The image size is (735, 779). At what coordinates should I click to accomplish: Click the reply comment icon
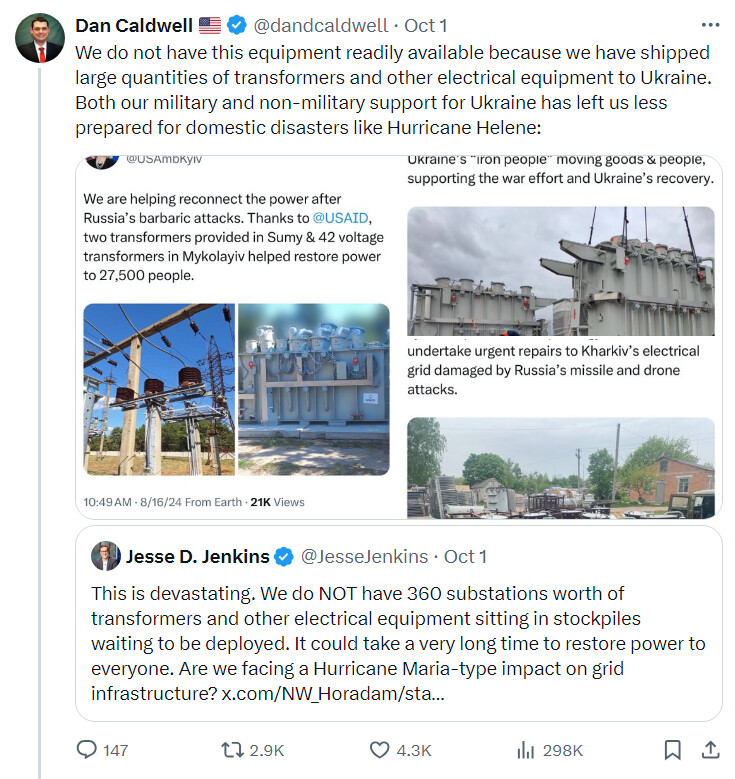(88, 749)
